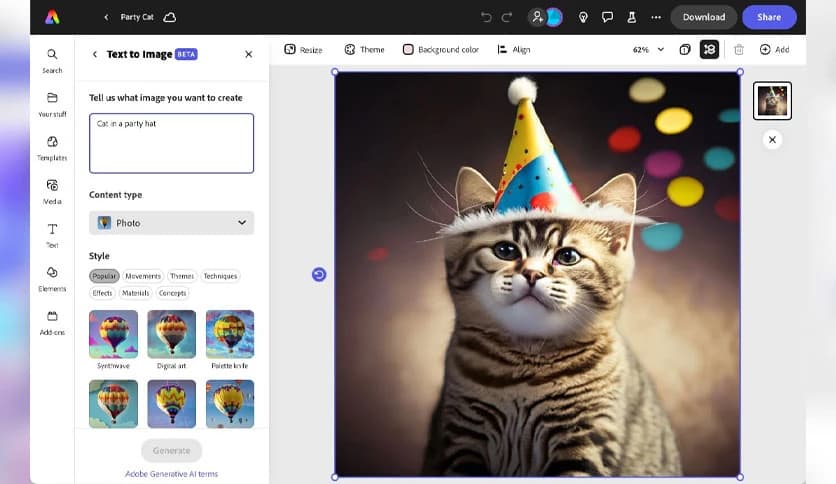Open the Templates panel in sidebar
Image resolution: width=836 pixels, height=484 pixels.
click(x=52, y=147)
